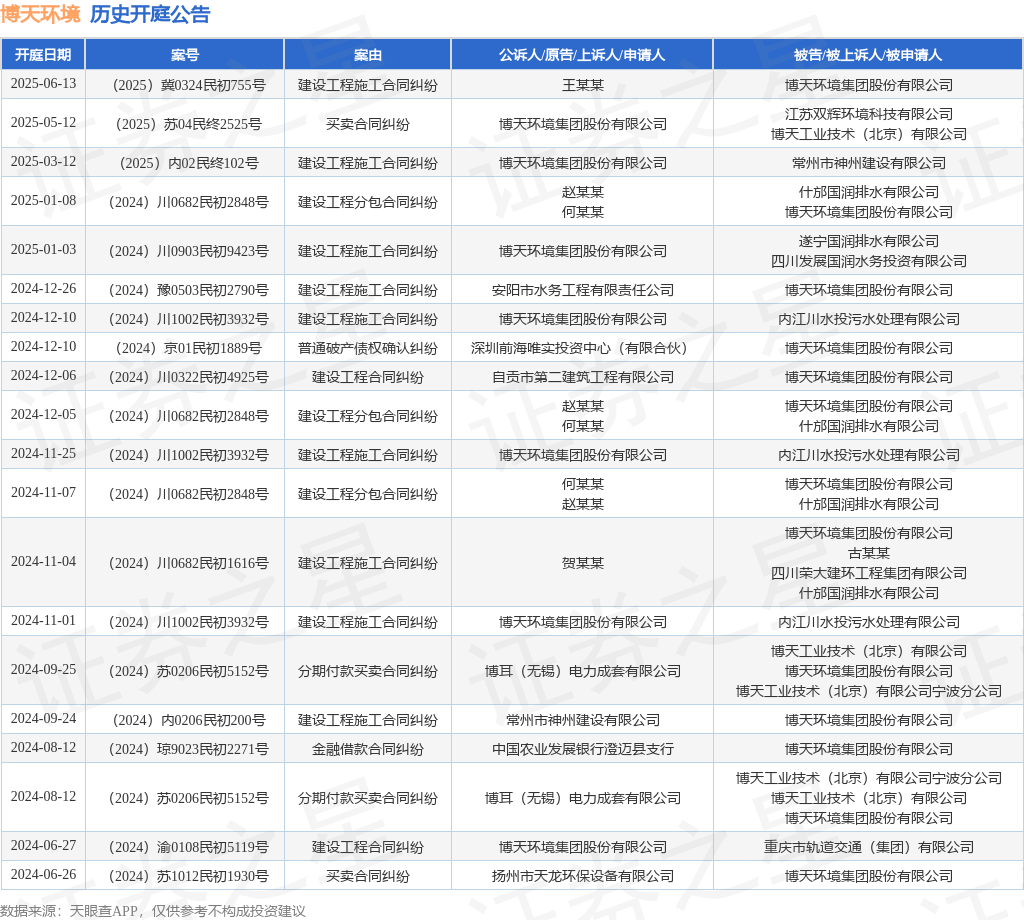The width and height of the screenshot is (1024, 920).
Task: Click the date 2024-11-01
Action: 43,620
